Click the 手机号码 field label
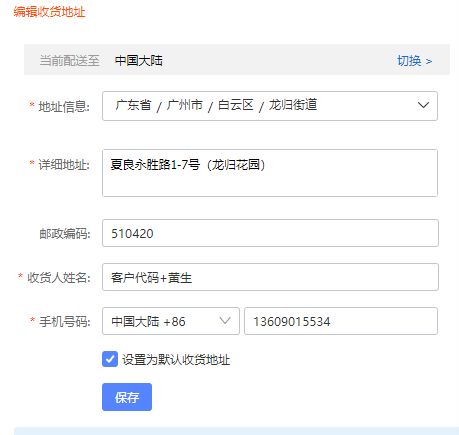This screenshot has height=435, width=459. pos(65,322)
